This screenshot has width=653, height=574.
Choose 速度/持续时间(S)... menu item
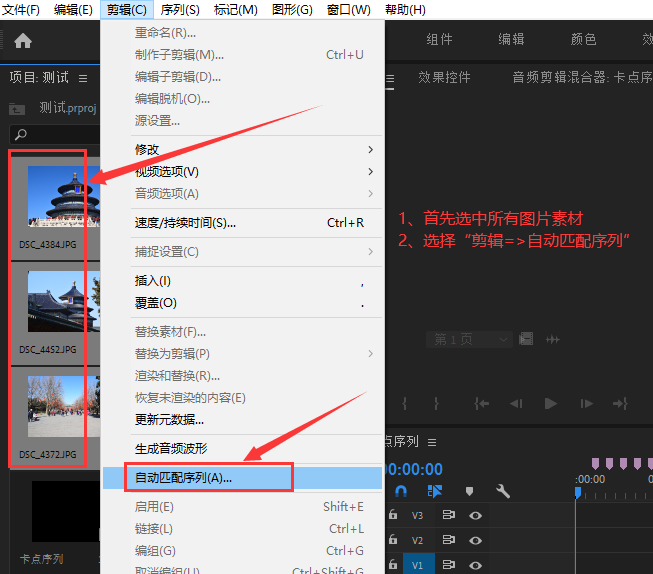pyautogui.click(x=242, y=223)
